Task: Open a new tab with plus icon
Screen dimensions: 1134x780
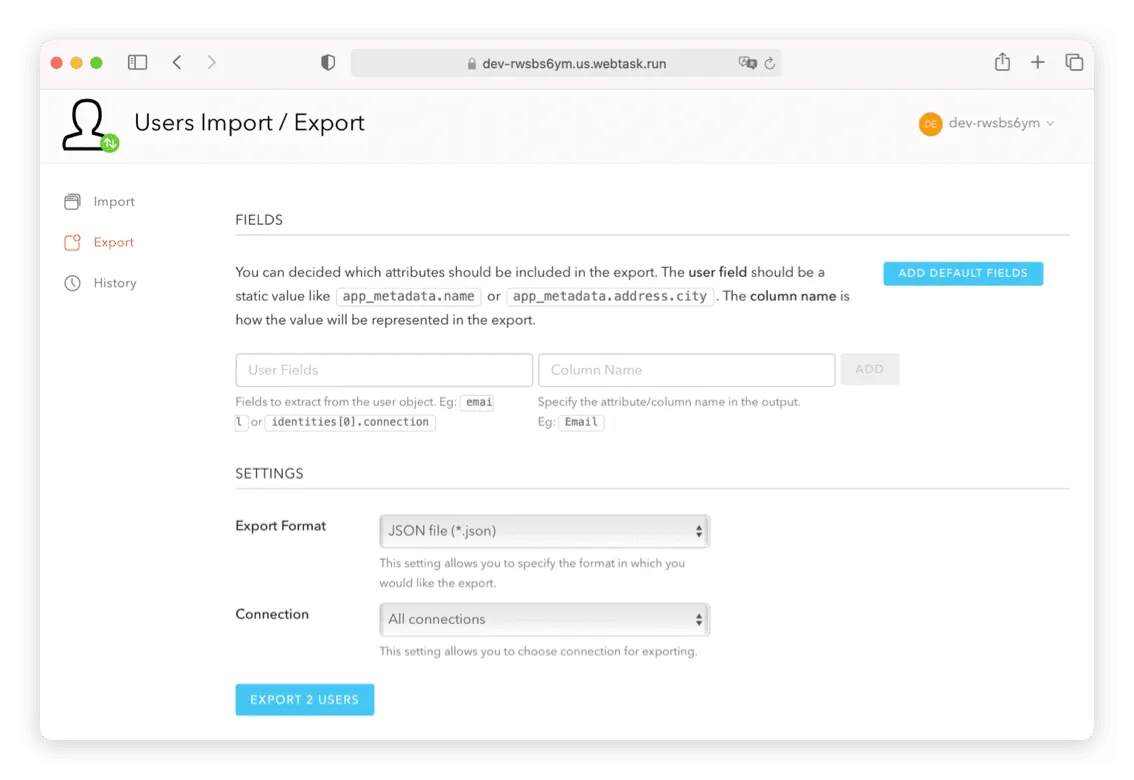Action: [x=1037, y=62]
